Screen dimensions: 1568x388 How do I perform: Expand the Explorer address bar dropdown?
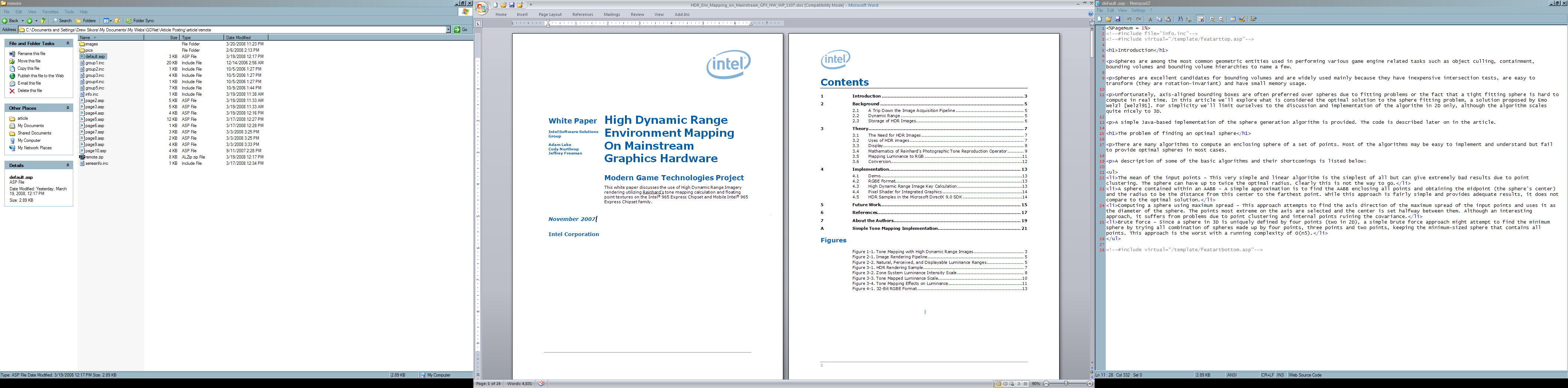[x=449, y=29]
